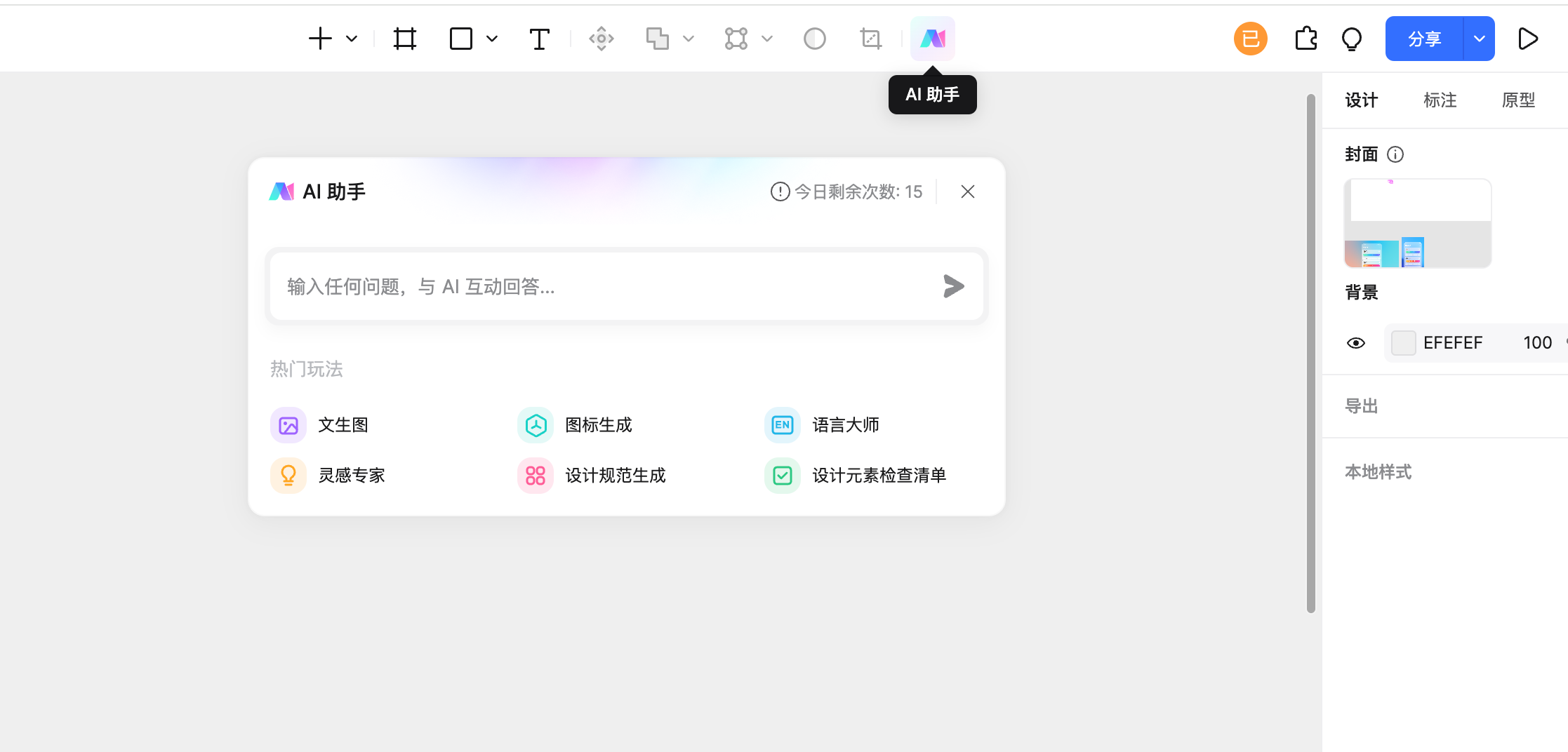The image size is (1568, 752).
Task: Select the Rectangle shape tool
Action: (461, 39)
